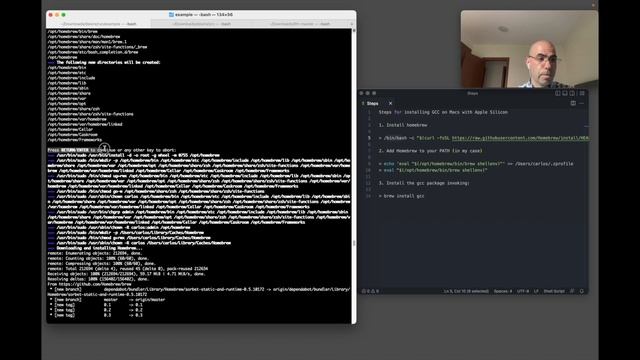The width and height of the screenshot is (640, 360).
Task: Select the Shell Script language mode
Action: click(554, 291)
